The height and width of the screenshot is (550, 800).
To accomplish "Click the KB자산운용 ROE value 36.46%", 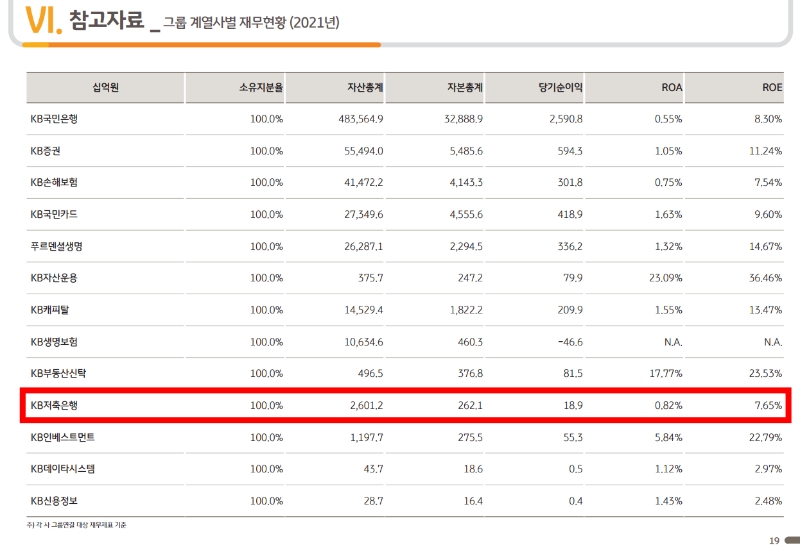I will point(763,278).
